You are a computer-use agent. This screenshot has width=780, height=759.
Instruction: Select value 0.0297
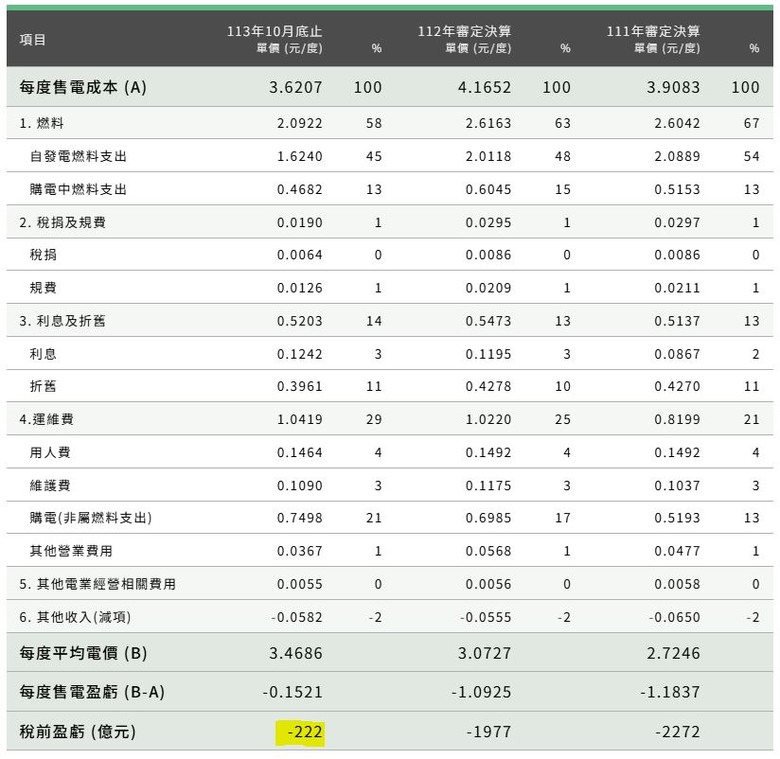[678, 223]
